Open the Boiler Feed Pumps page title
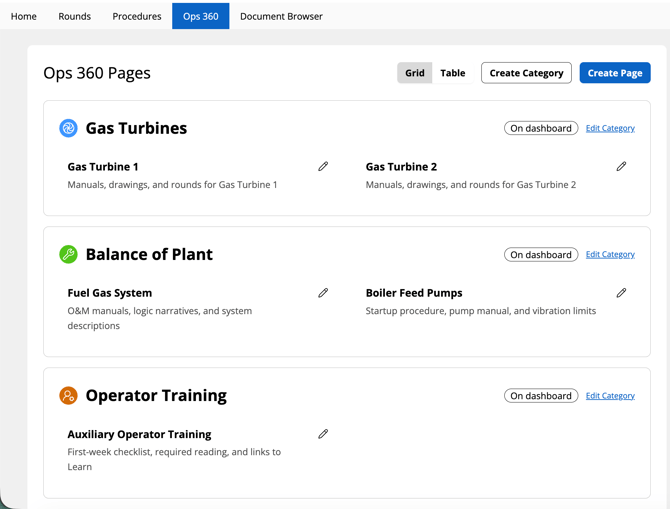670x509 pixels. click(x=414, y=293)
